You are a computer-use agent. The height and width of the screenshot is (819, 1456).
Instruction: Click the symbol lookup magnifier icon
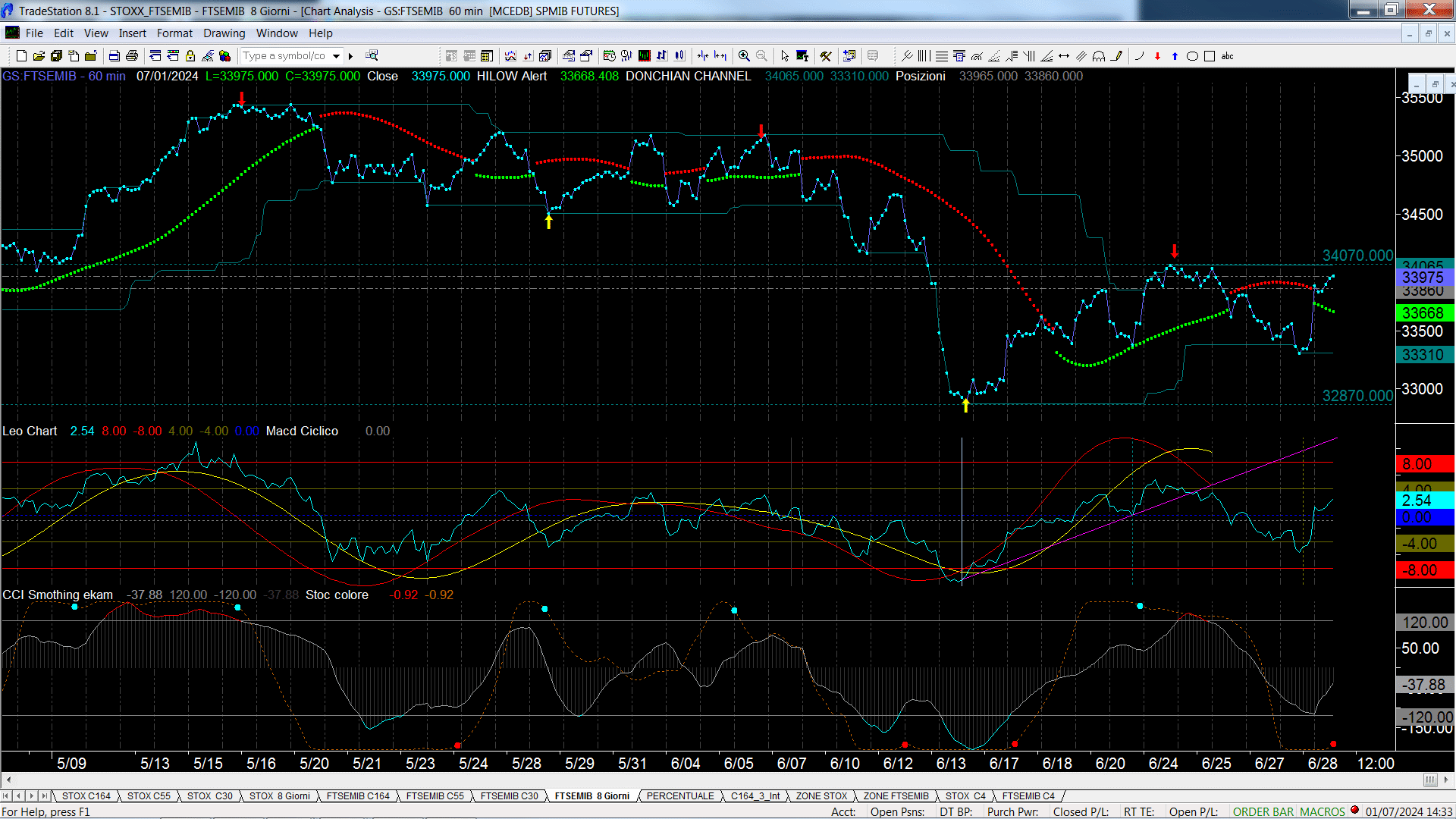tap(372, 55)
